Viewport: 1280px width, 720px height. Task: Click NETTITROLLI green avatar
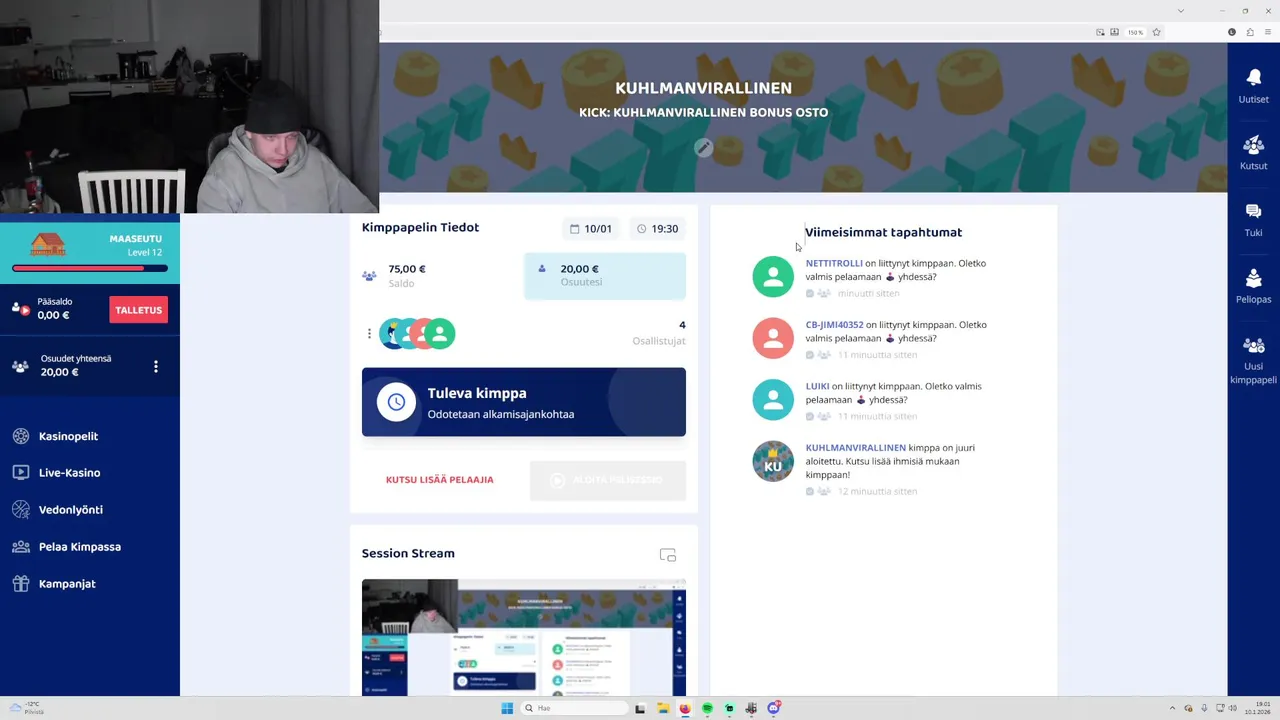773,277
